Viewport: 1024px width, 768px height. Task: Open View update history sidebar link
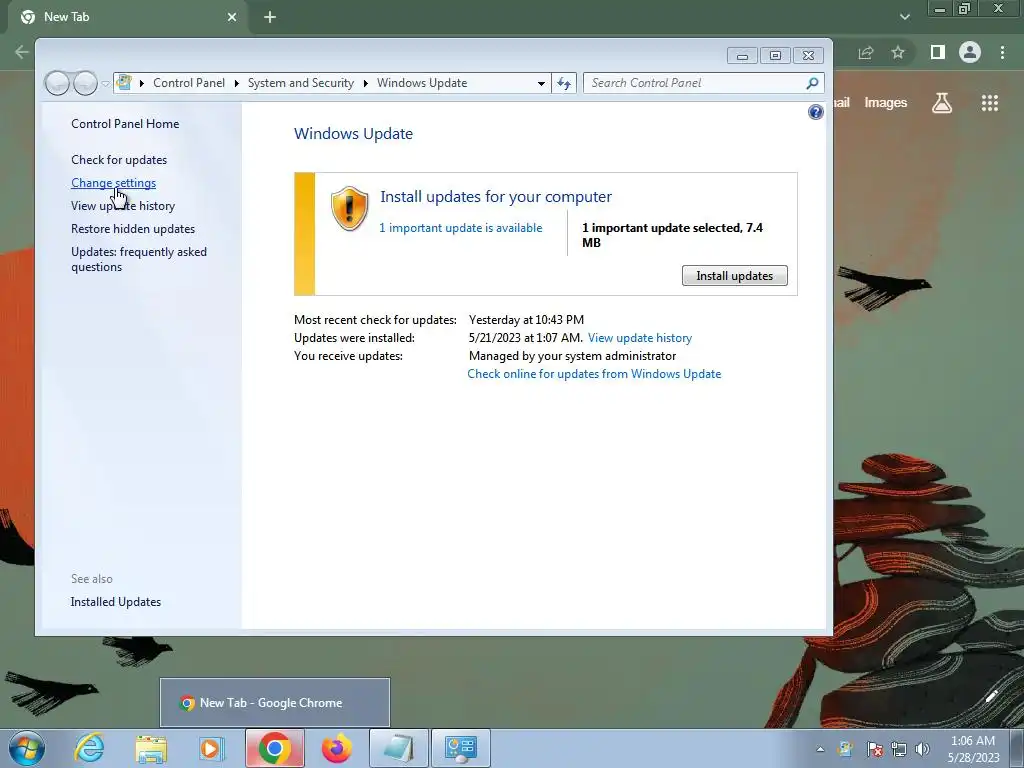point(123,206)
